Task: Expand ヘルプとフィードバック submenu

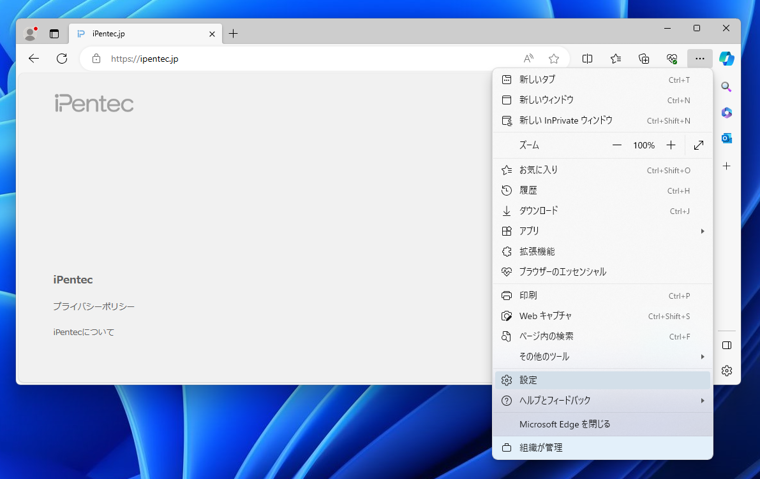Action: pos(602,400)
